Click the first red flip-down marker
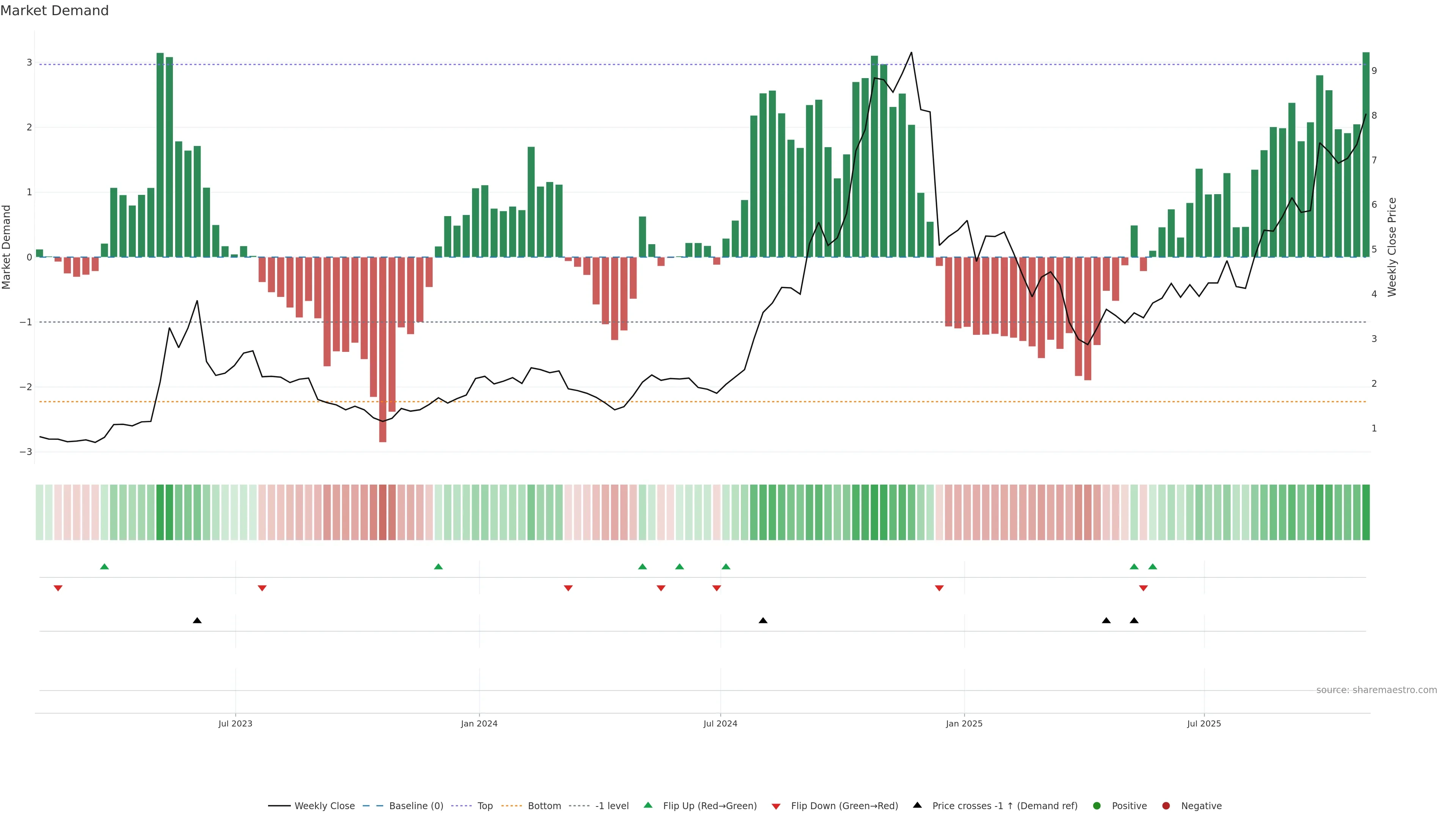The height and width of the screenshot is (819, 1456). [x=58, y=588]
